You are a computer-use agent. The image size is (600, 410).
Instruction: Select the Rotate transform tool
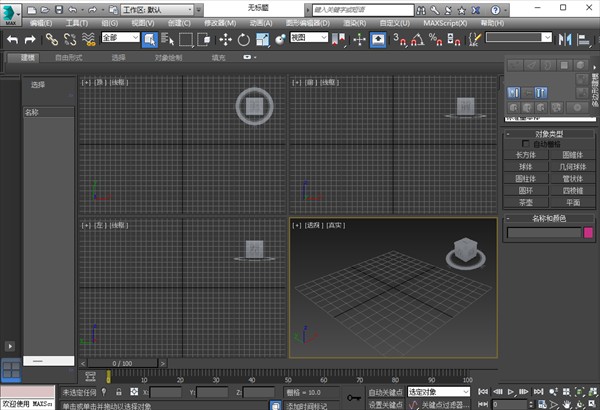coord(243,39)
